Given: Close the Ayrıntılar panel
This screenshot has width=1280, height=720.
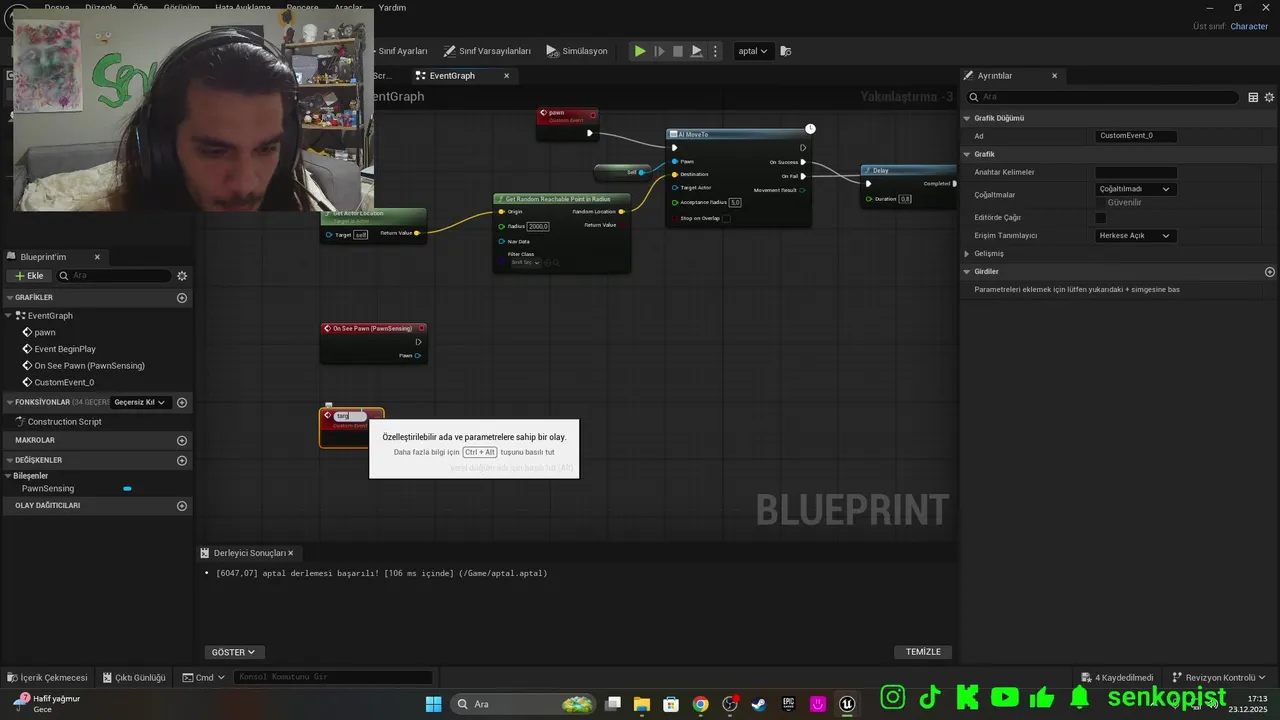Looking at the screenshot, I should coord(1054,76).
